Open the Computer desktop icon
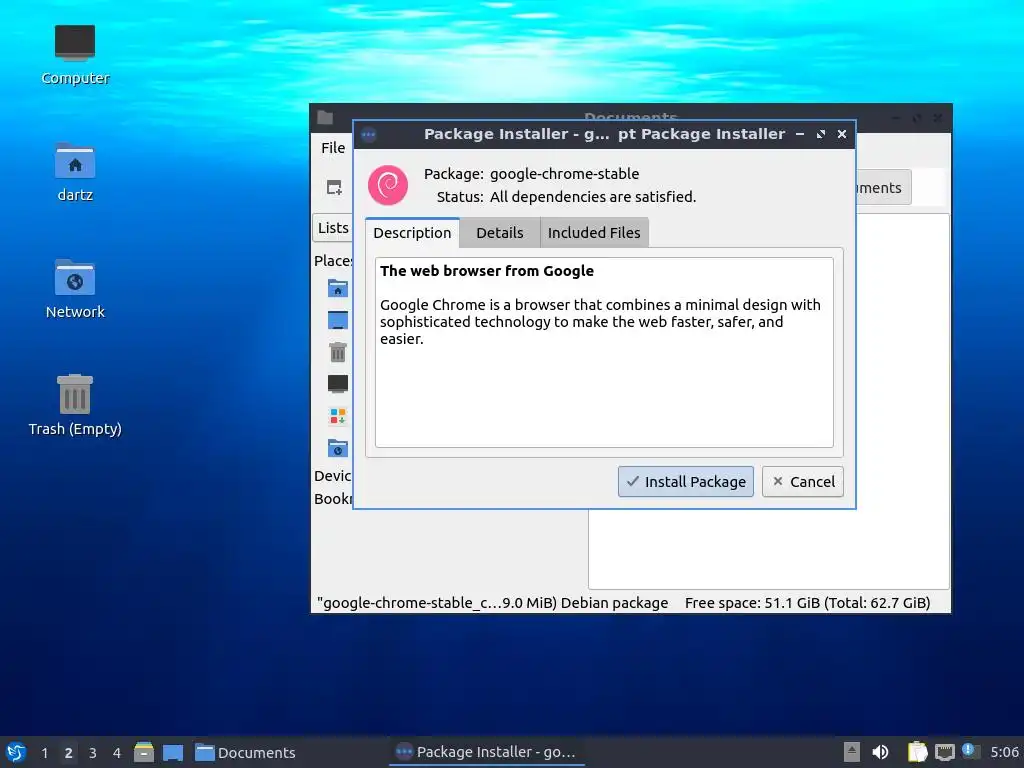This screenshot has height=768, width=1024. [x=75, y=55]
